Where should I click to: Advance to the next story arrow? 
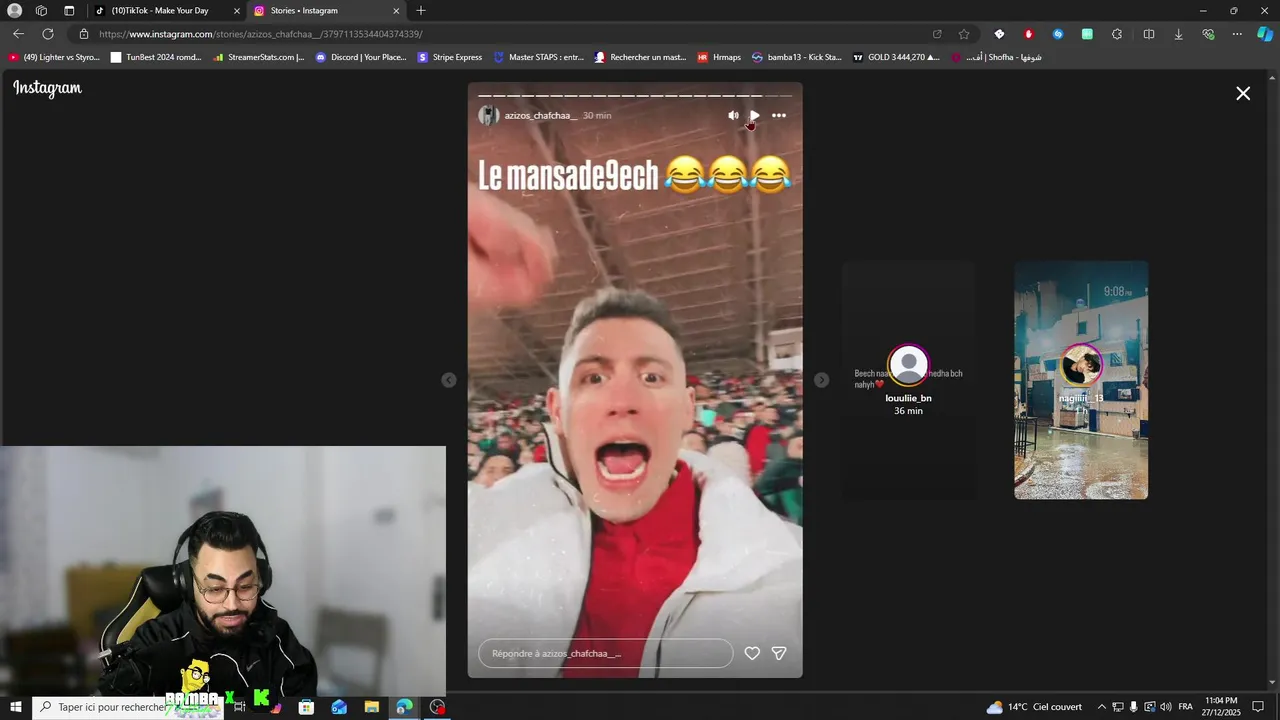point(821,380)
